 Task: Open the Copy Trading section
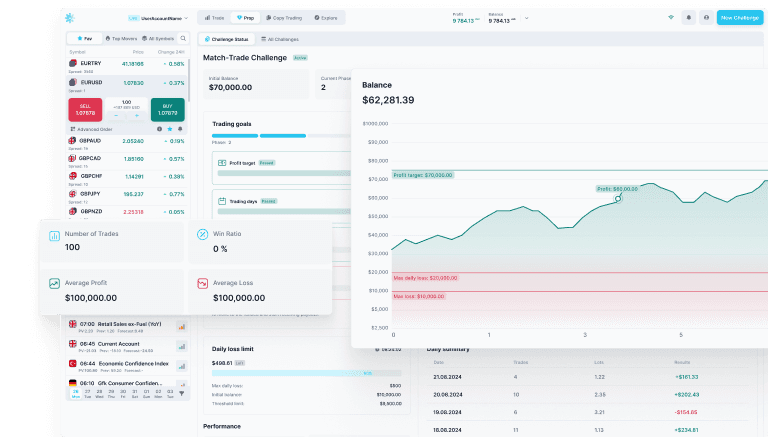pos(284,18)
